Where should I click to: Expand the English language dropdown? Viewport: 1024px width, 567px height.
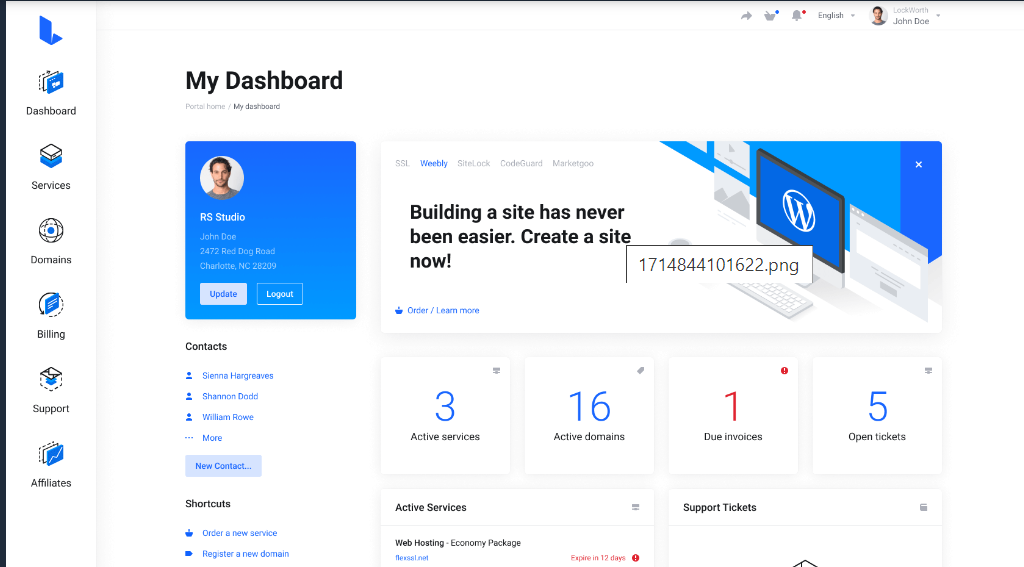coord(836,16)
